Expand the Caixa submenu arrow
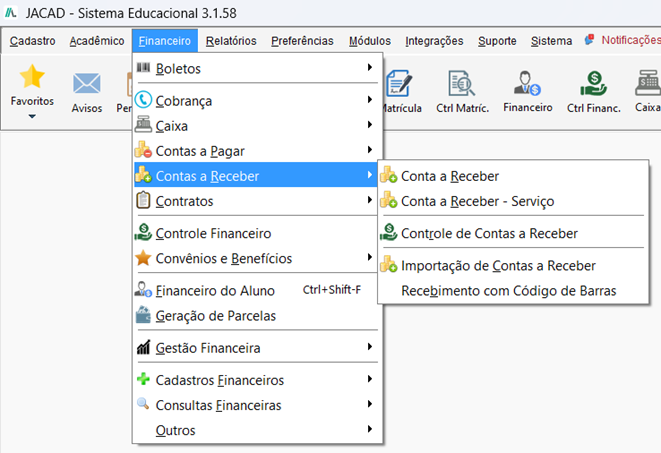 tap(370, 125)
